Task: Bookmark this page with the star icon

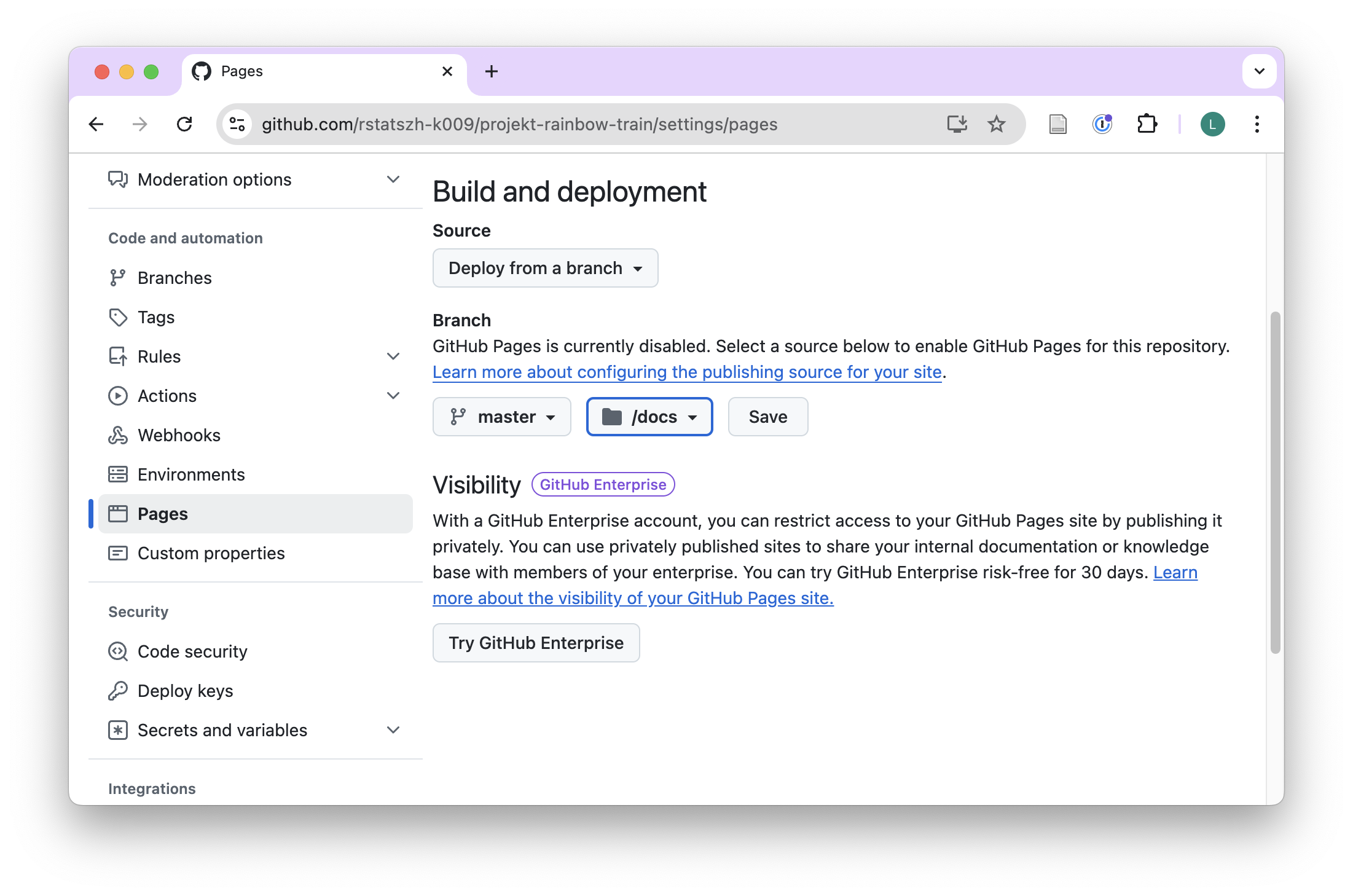Action: point(996,124)
